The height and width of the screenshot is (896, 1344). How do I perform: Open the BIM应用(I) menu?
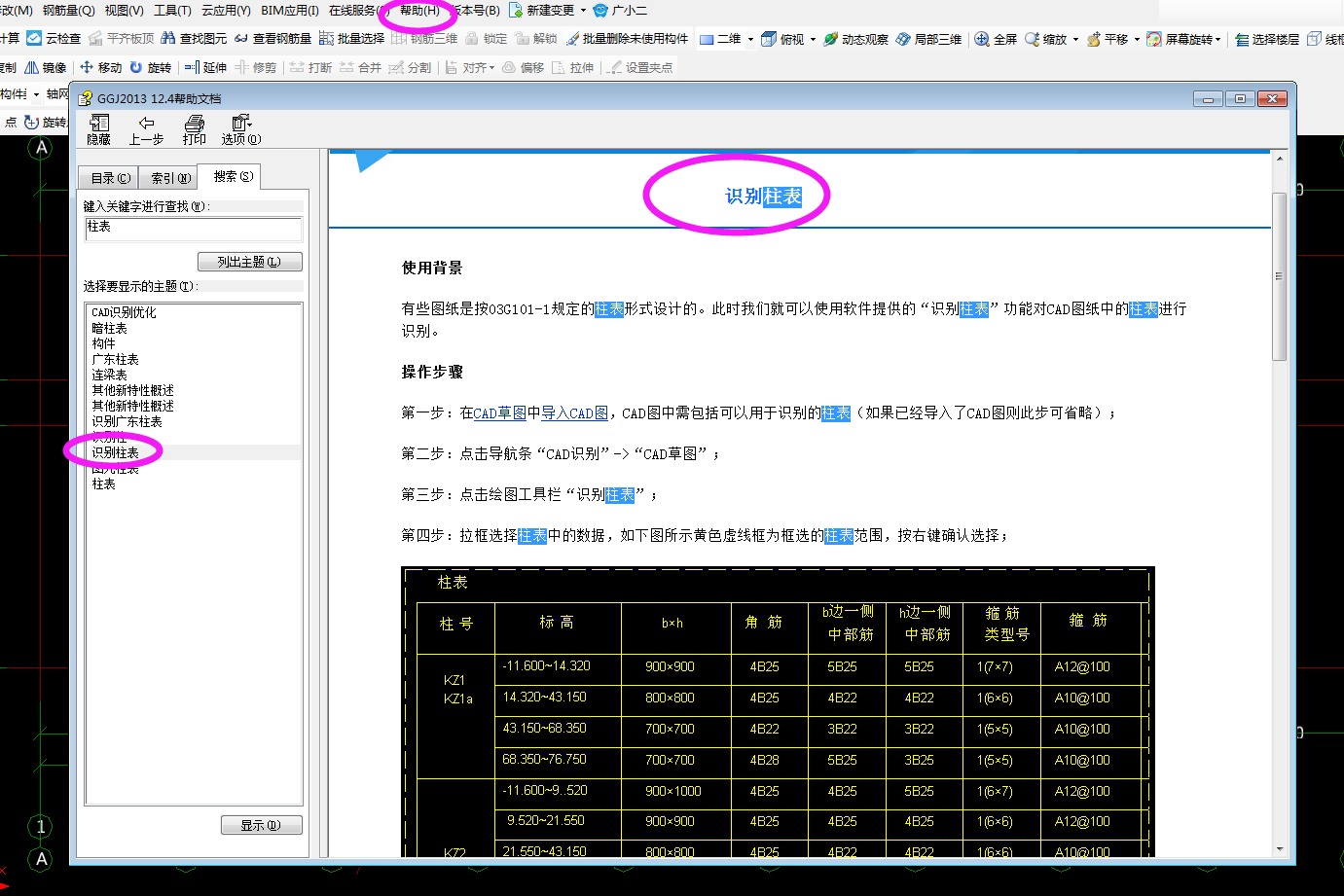click(290, 11)
